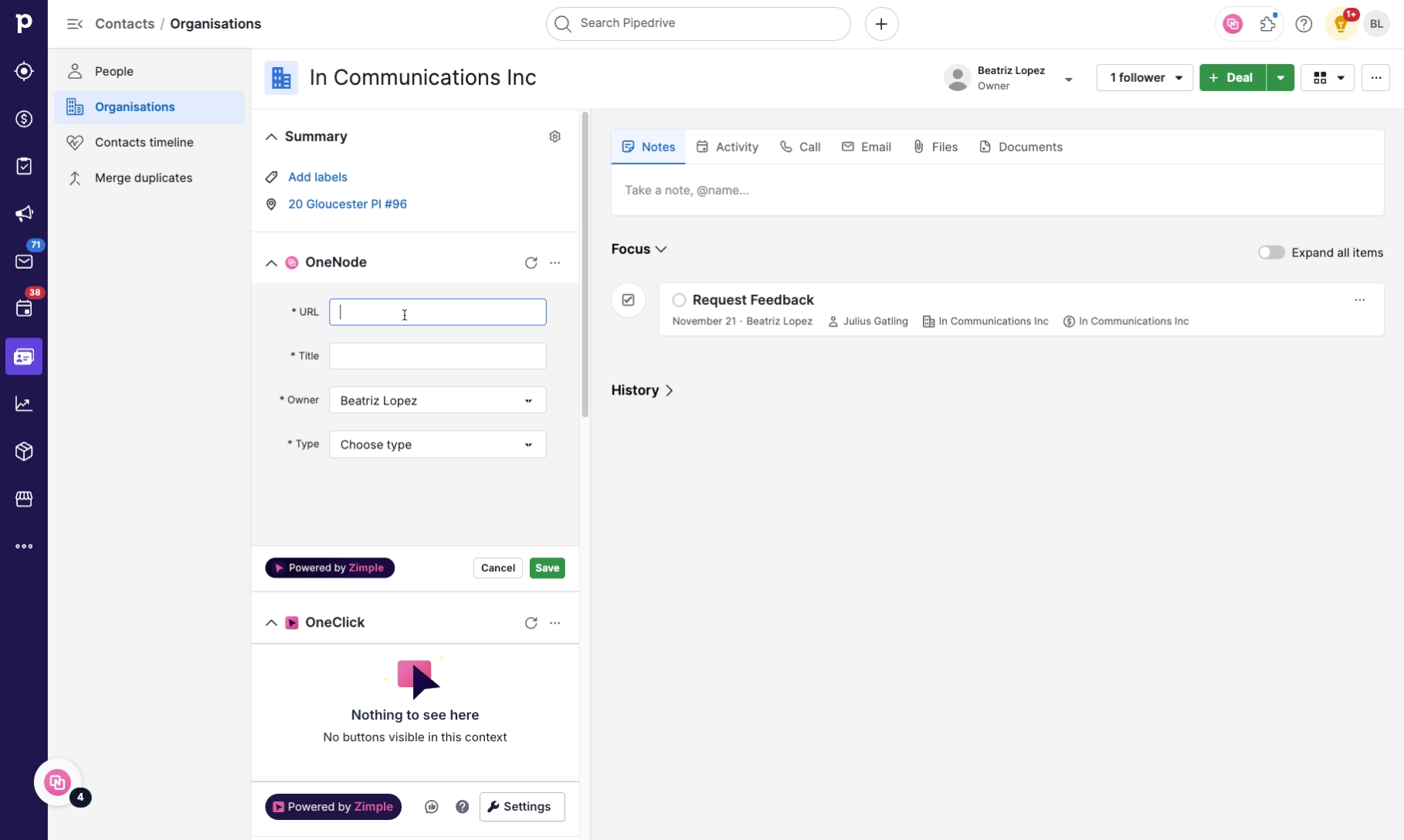Click into the OneNode Title field
Screen dimensions: 1404x840
(437, 356)
